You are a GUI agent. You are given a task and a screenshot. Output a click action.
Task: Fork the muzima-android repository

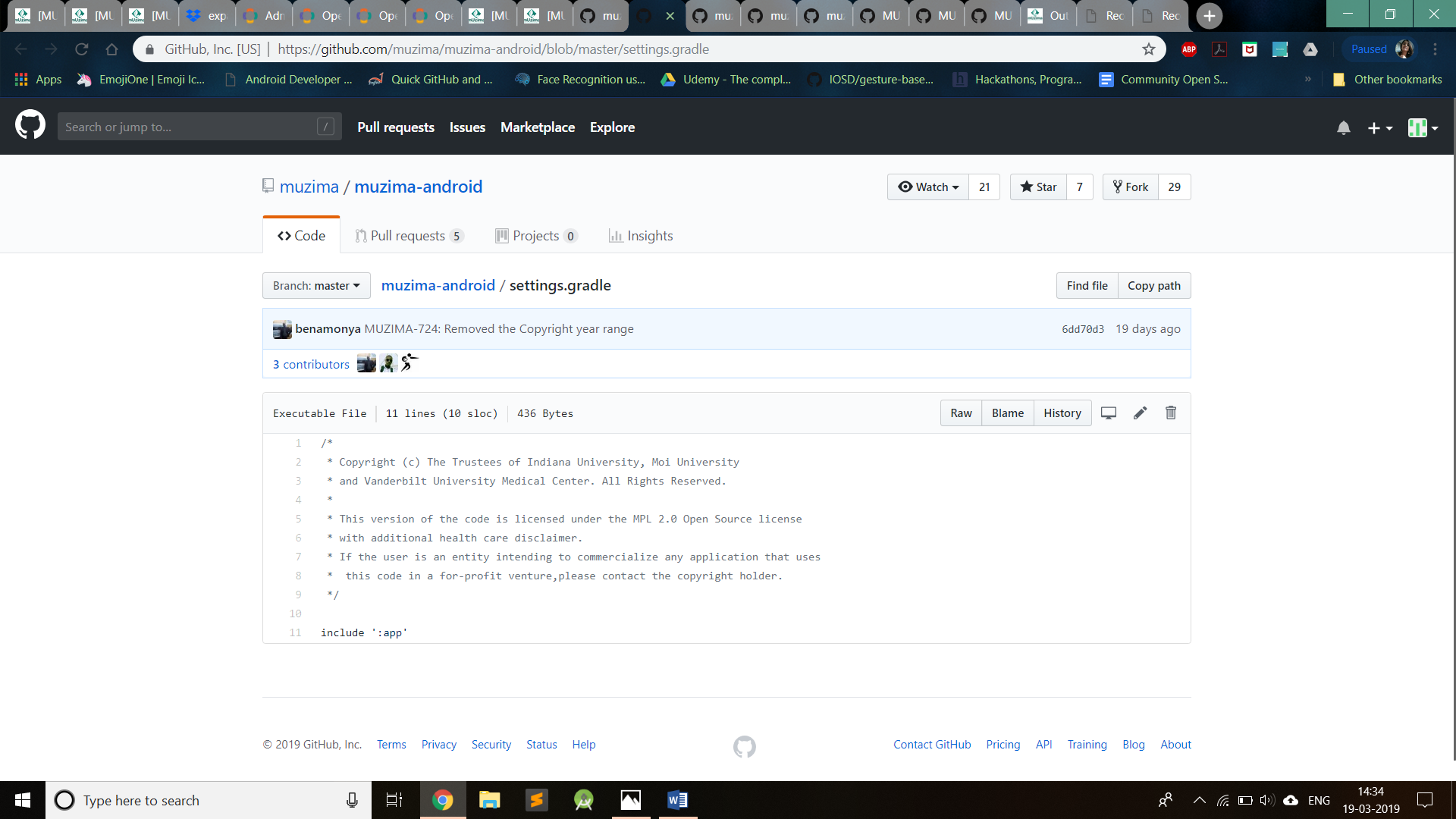pos(1131,187)
